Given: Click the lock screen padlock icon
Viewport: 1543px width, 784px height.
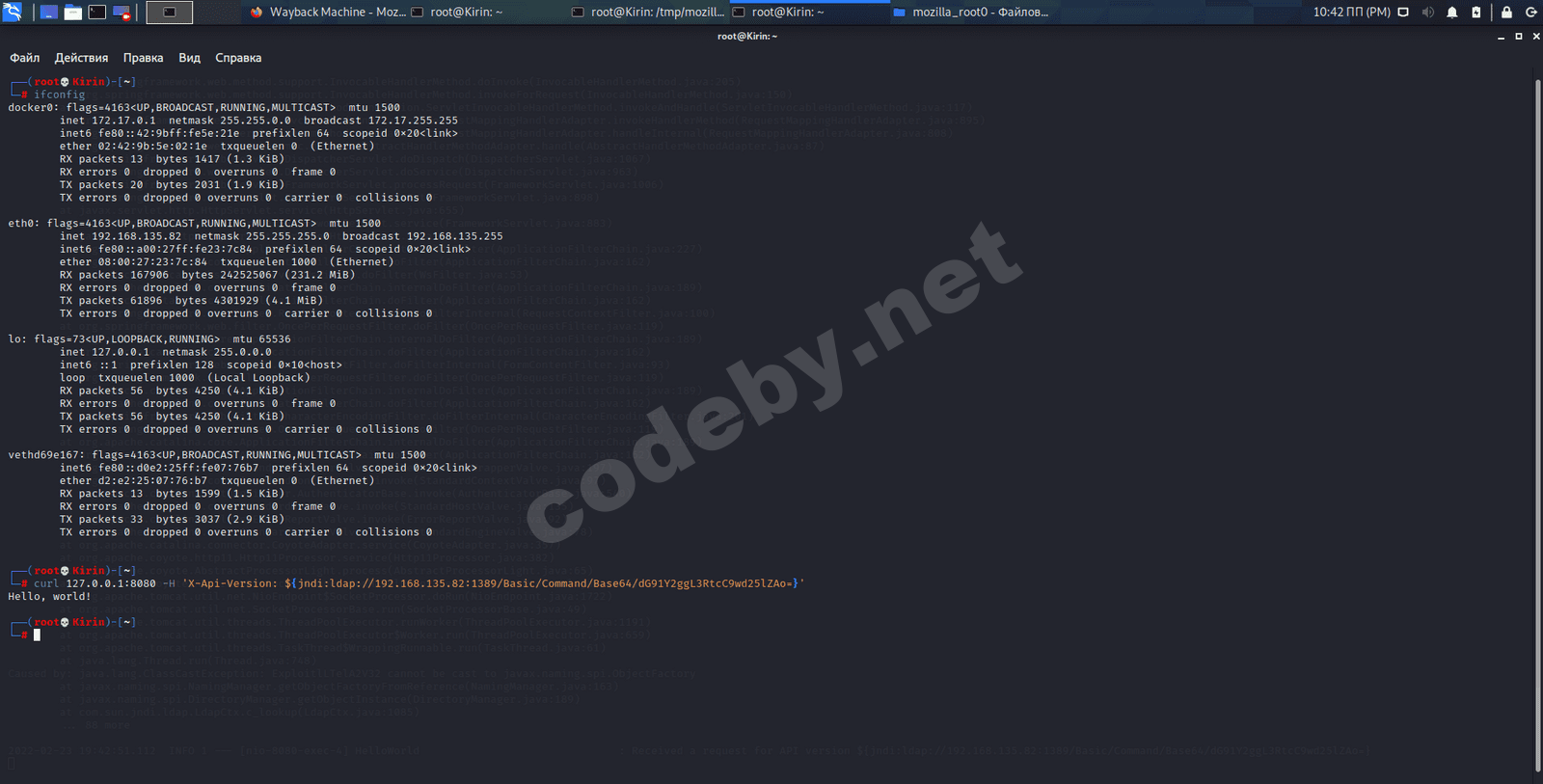Looking at the screenshot, I should coord(1506,13).
